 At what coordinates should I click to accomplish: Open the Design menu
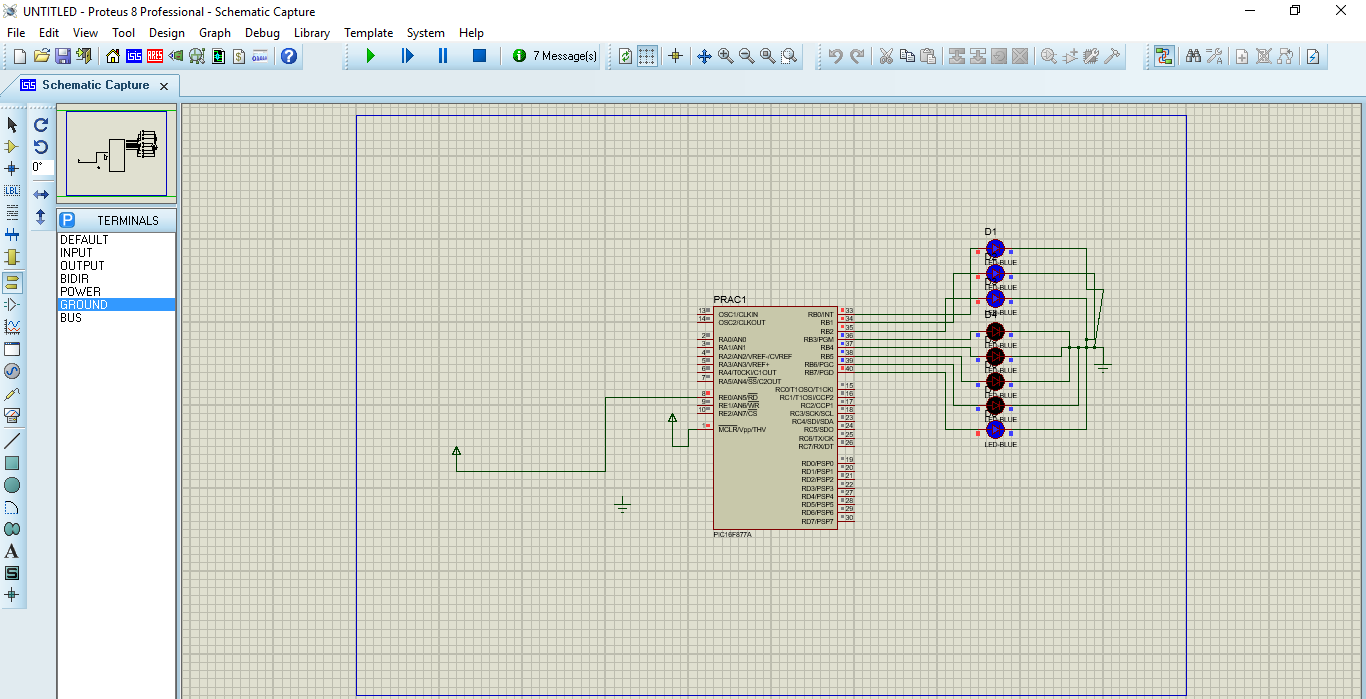[x=167, y=33]
